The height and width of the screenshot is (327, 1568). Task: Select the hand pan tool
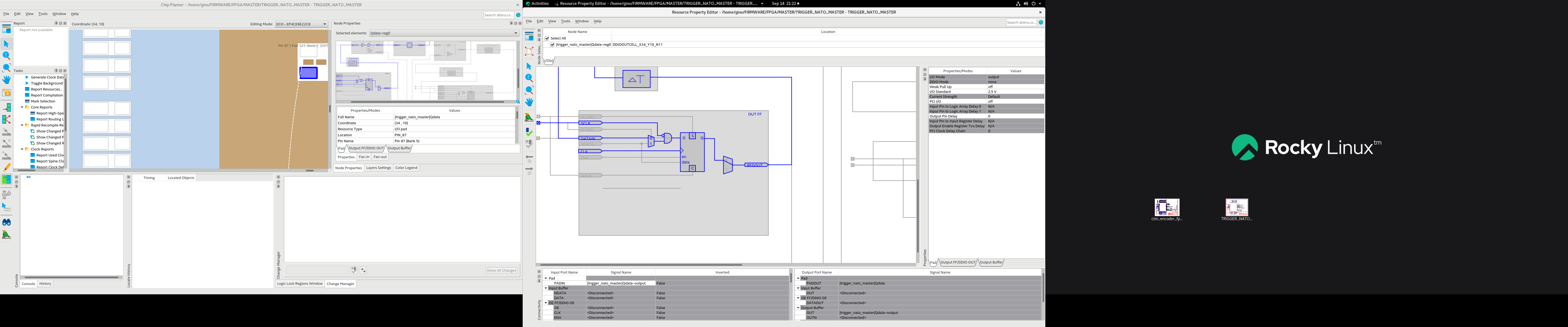click(x=6, y=80)
